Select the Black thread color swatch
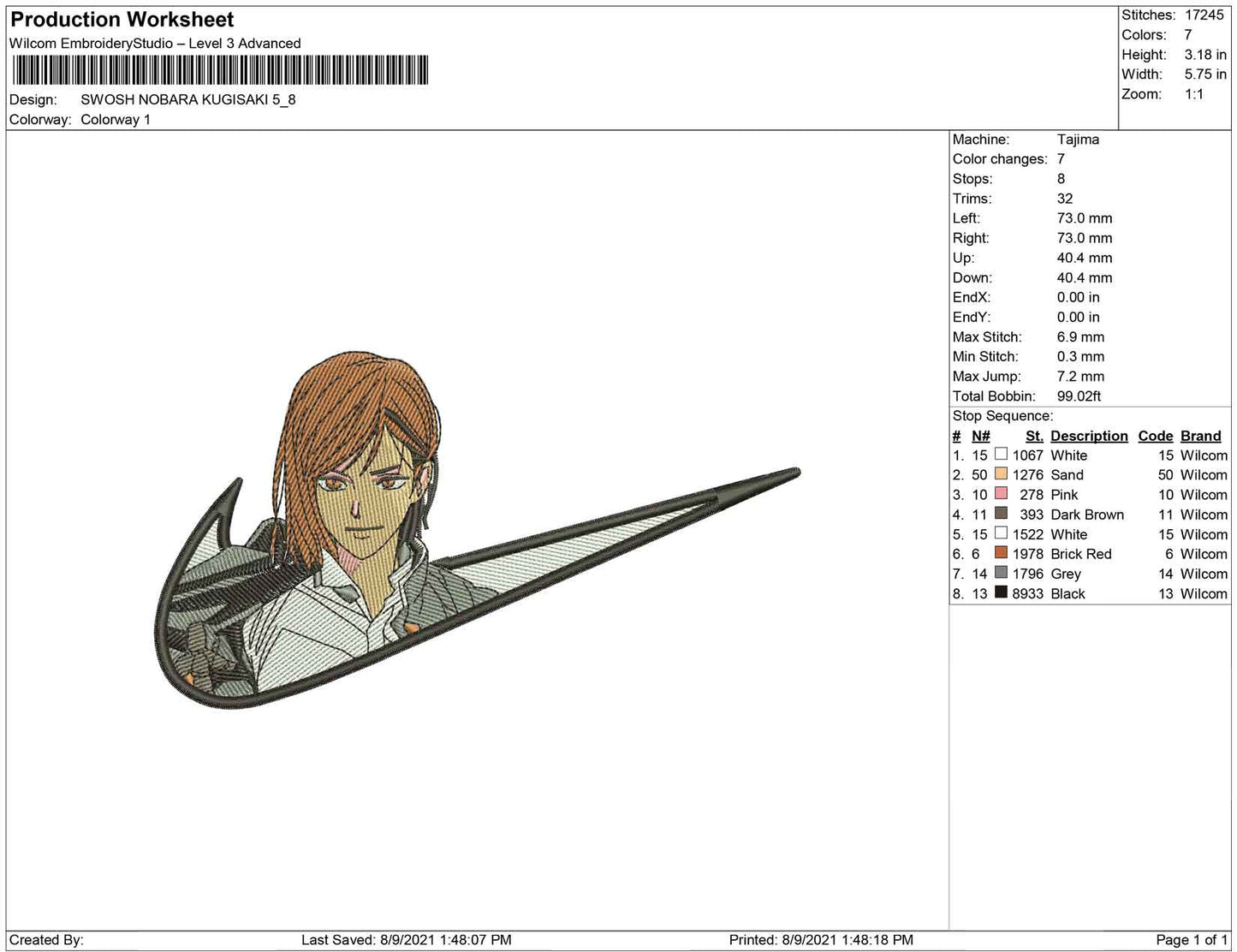 (x=1001, y=592)
